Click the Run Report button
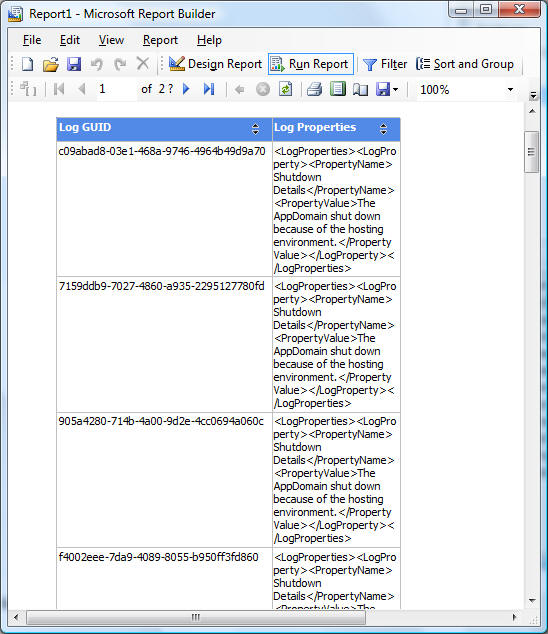 311,64
